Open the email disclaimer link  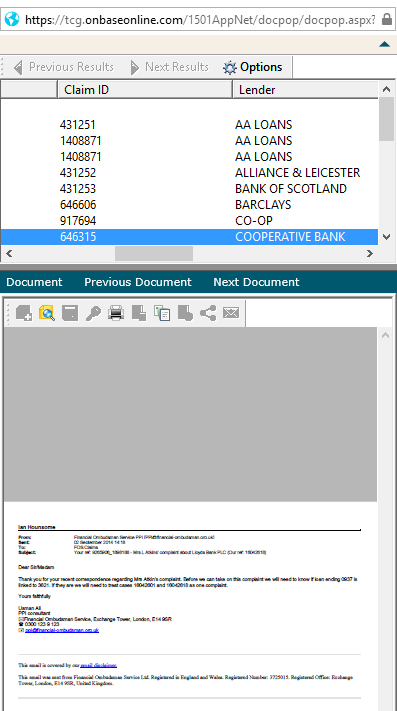(x=98, y=665)
